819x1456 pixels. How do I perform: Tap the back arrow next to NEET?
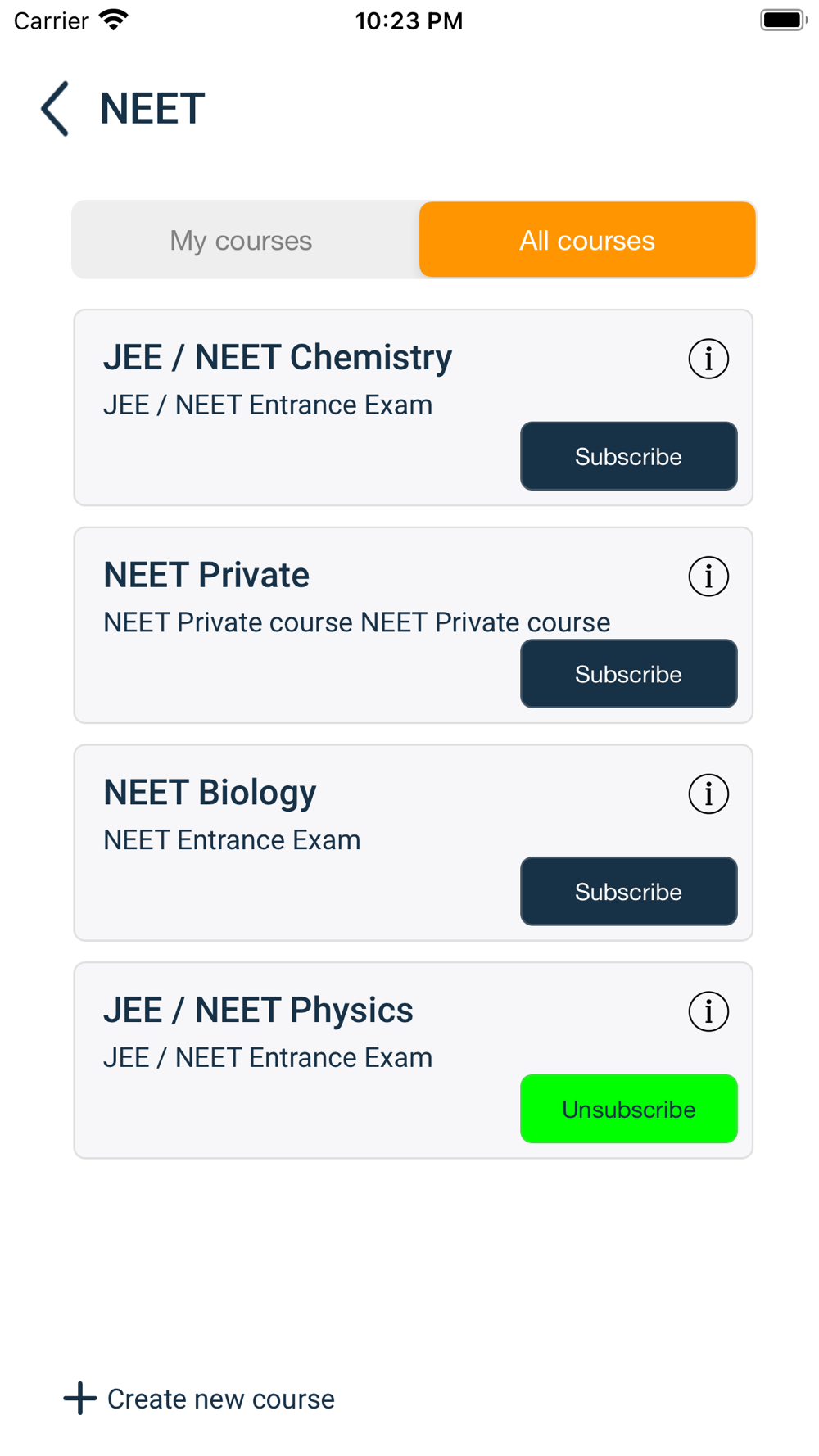pos(55,109)
